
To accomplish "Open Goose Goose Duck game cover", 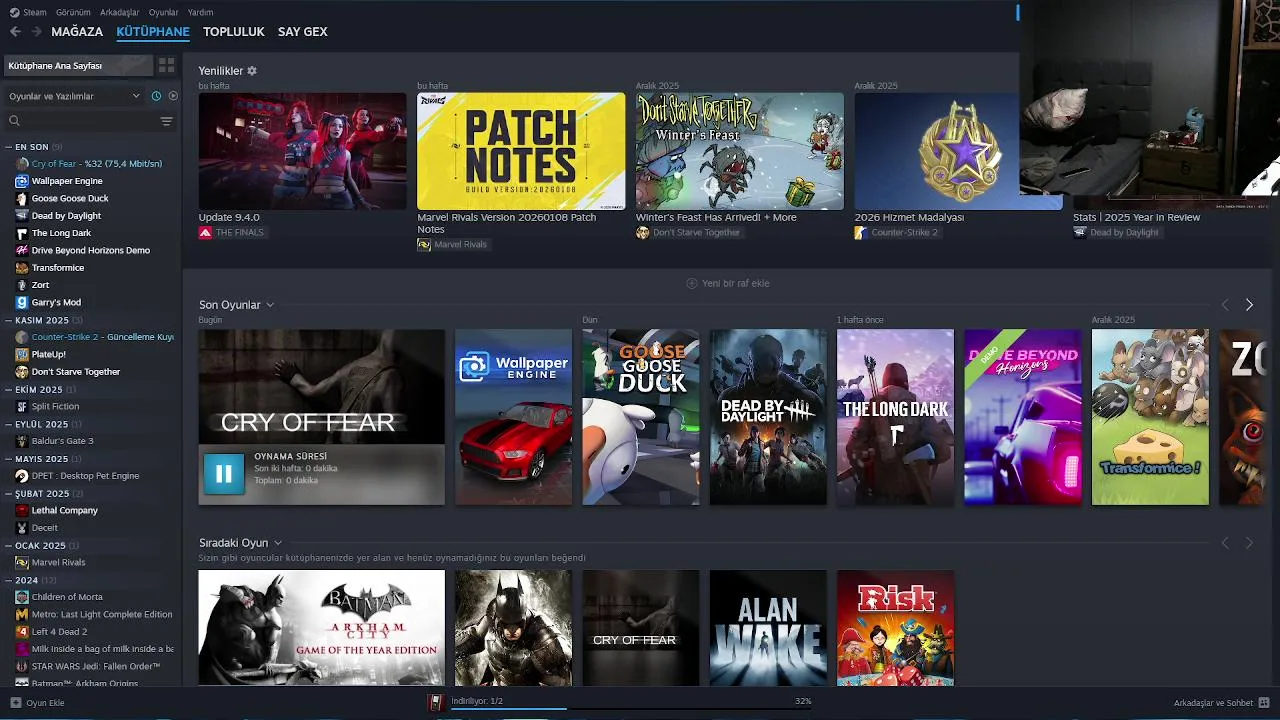I will tap(641, 417).
